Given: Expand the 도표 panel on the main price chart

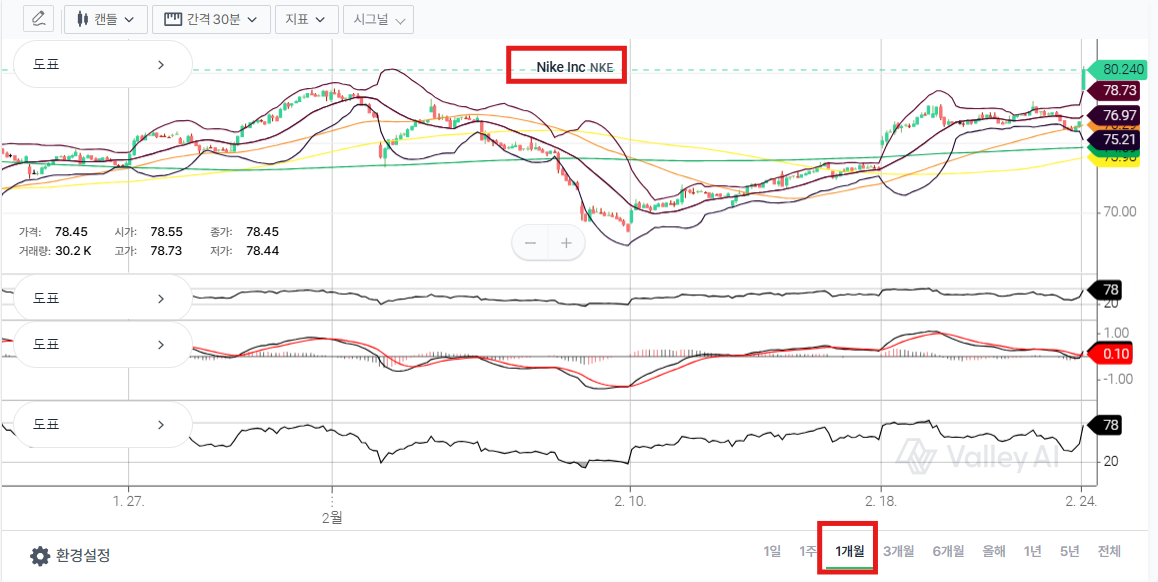Looking at the screenshot, I should click(101, 65).
